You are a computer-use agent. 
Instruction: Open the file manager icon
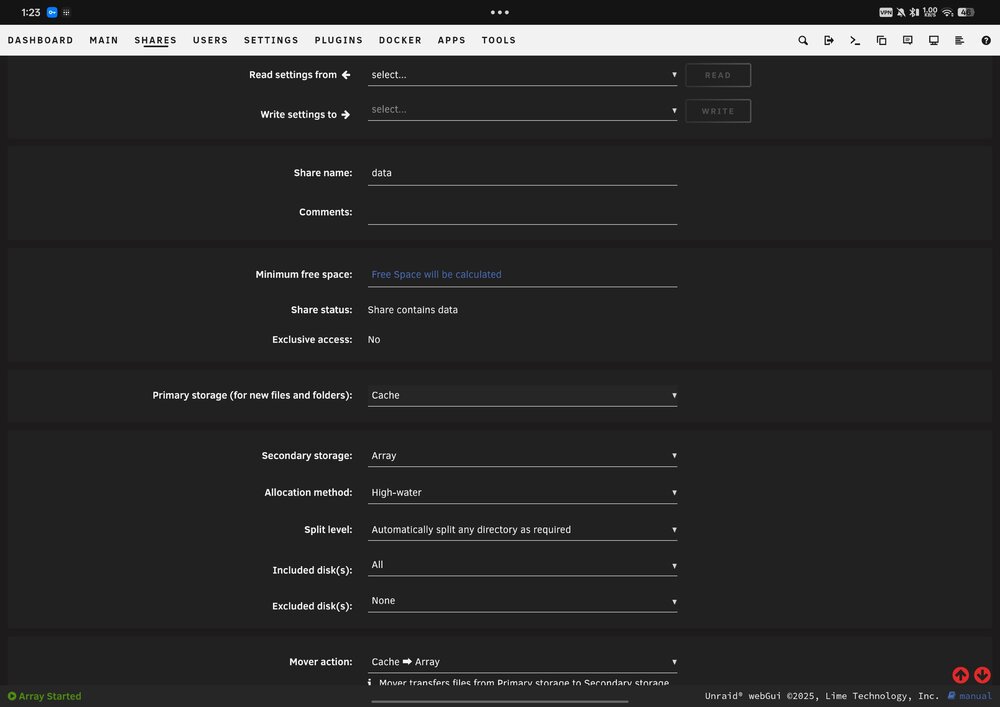point(881,40)
